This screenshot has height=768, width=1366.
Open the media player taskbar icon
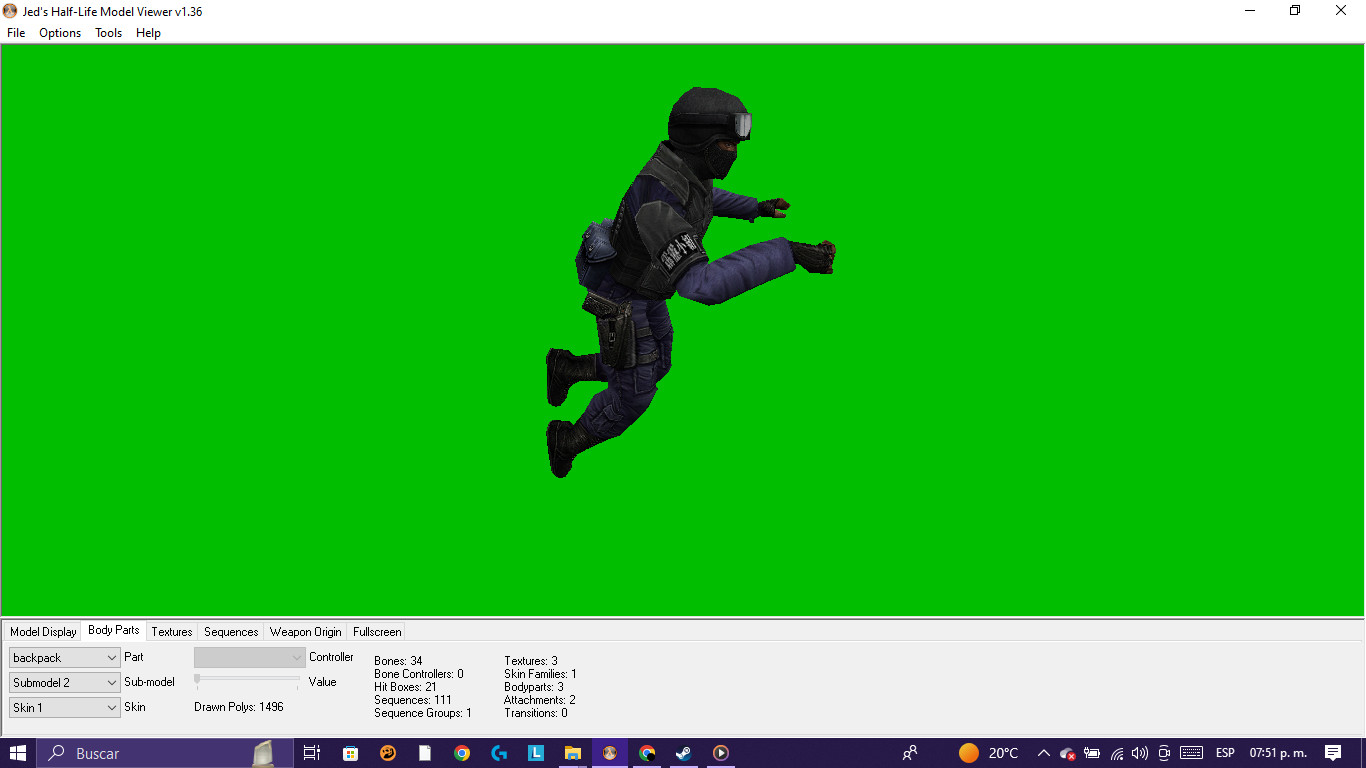[x=721, y=753]
